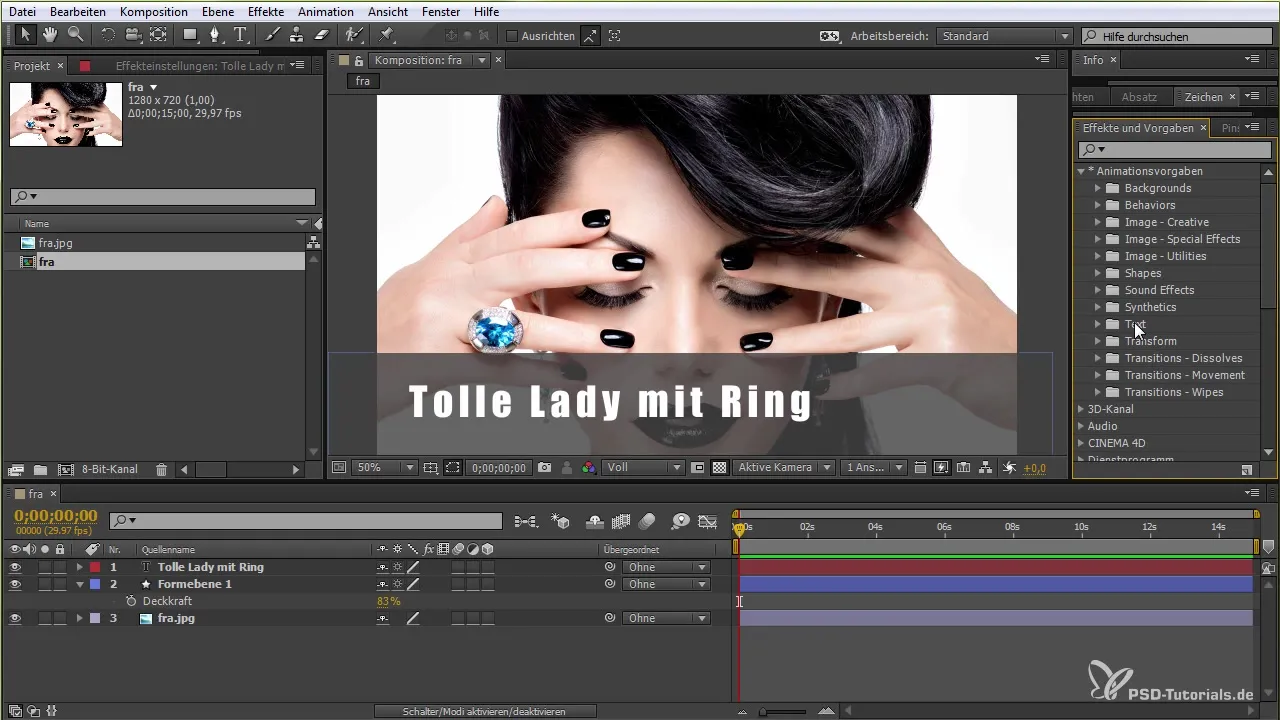Select the Pen tool

click(216, 35)
